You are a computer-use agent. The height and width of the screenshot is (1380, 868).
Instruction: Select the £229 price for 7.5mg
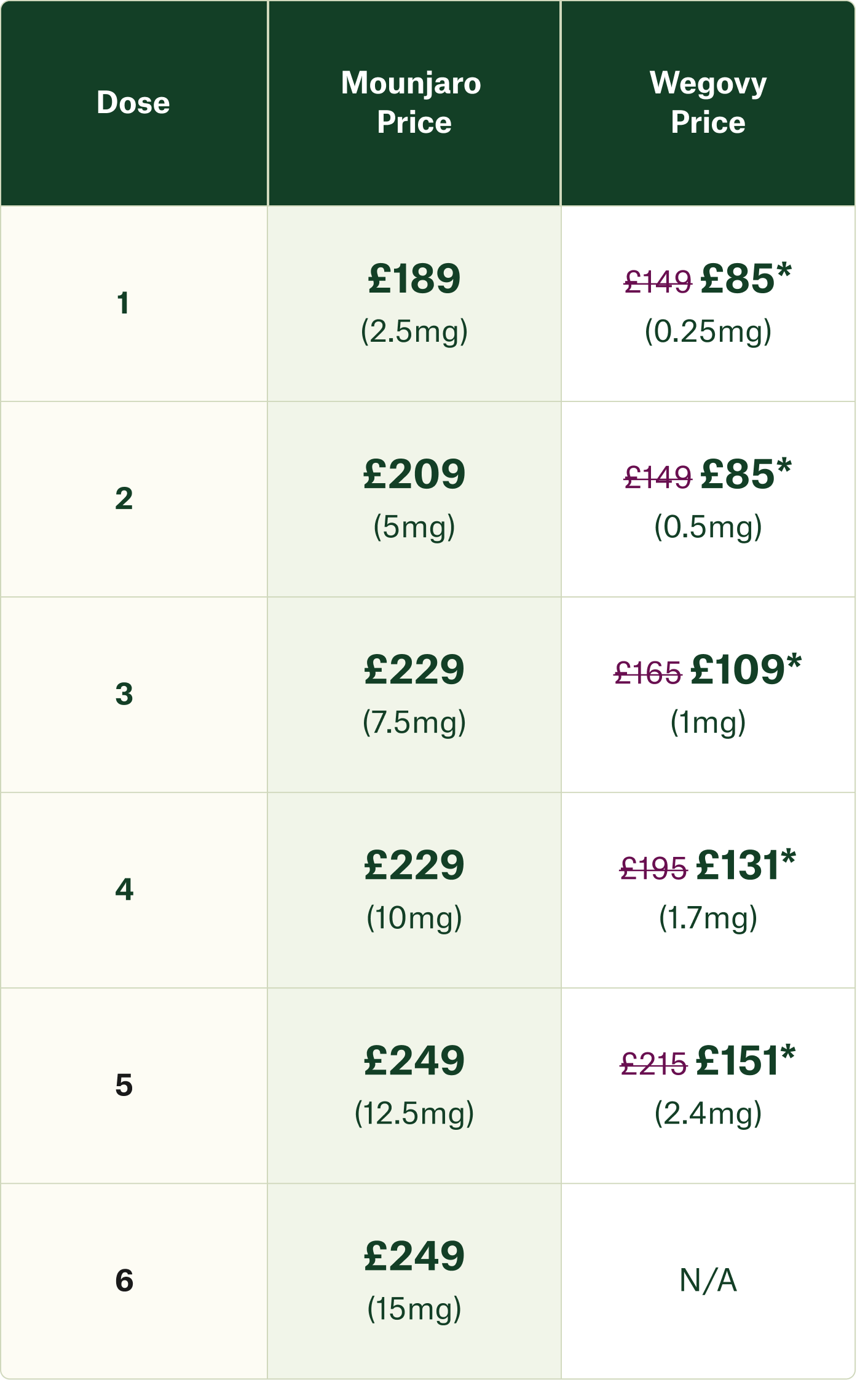tap(414, 669)
